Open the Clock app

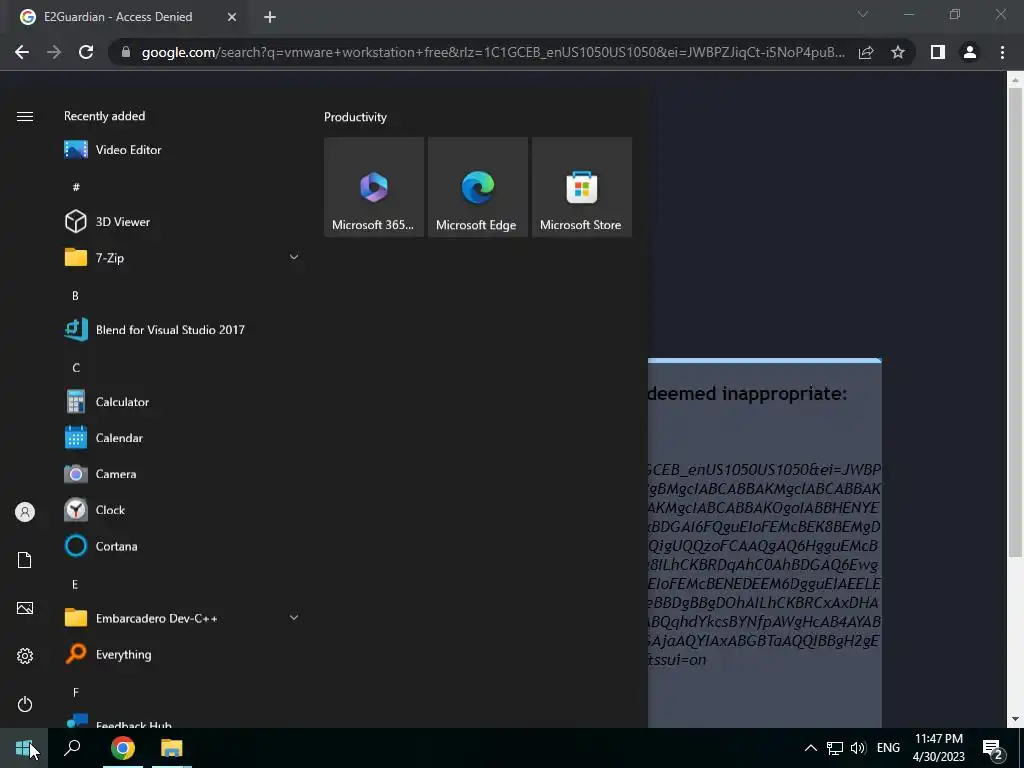pos(182,510)
